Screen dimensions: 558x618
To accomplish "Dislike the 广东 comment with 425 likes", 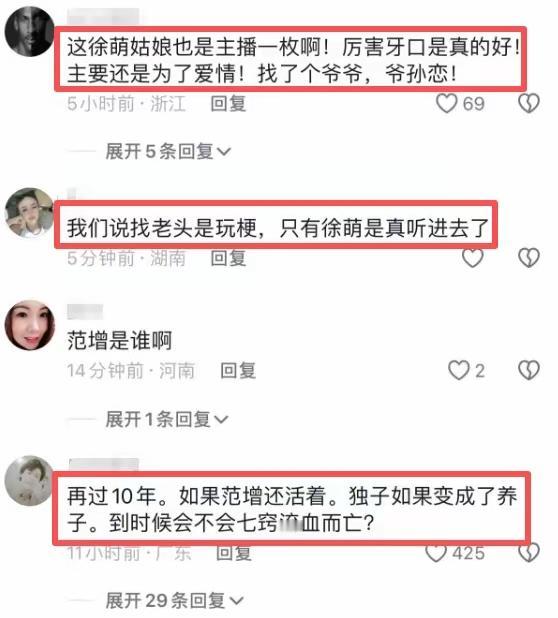I will (528, 553).
